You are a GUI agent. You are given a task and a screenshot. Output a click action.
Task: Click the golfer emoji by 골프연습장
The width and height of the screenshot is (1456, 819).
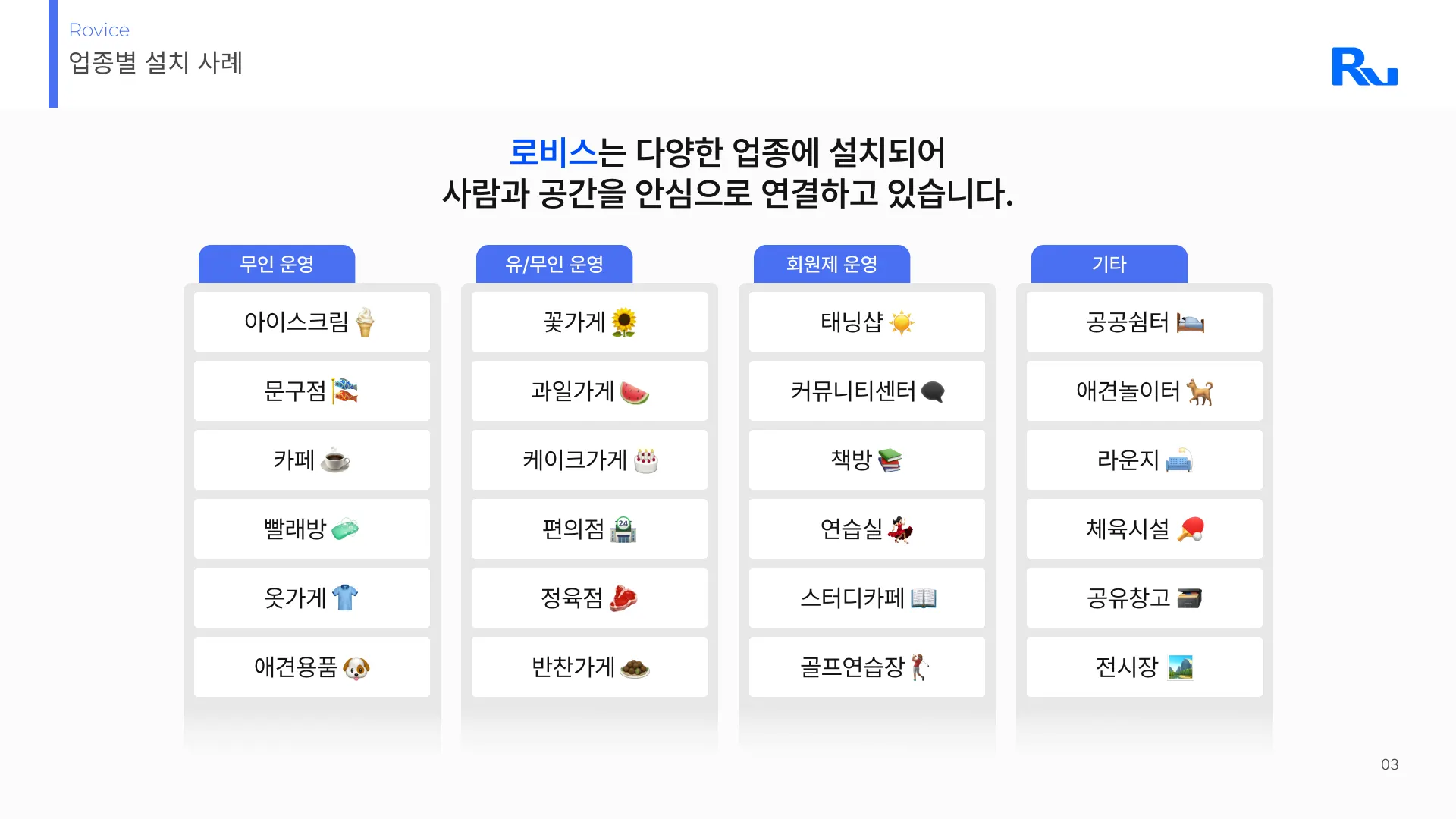tap(918, 667)
